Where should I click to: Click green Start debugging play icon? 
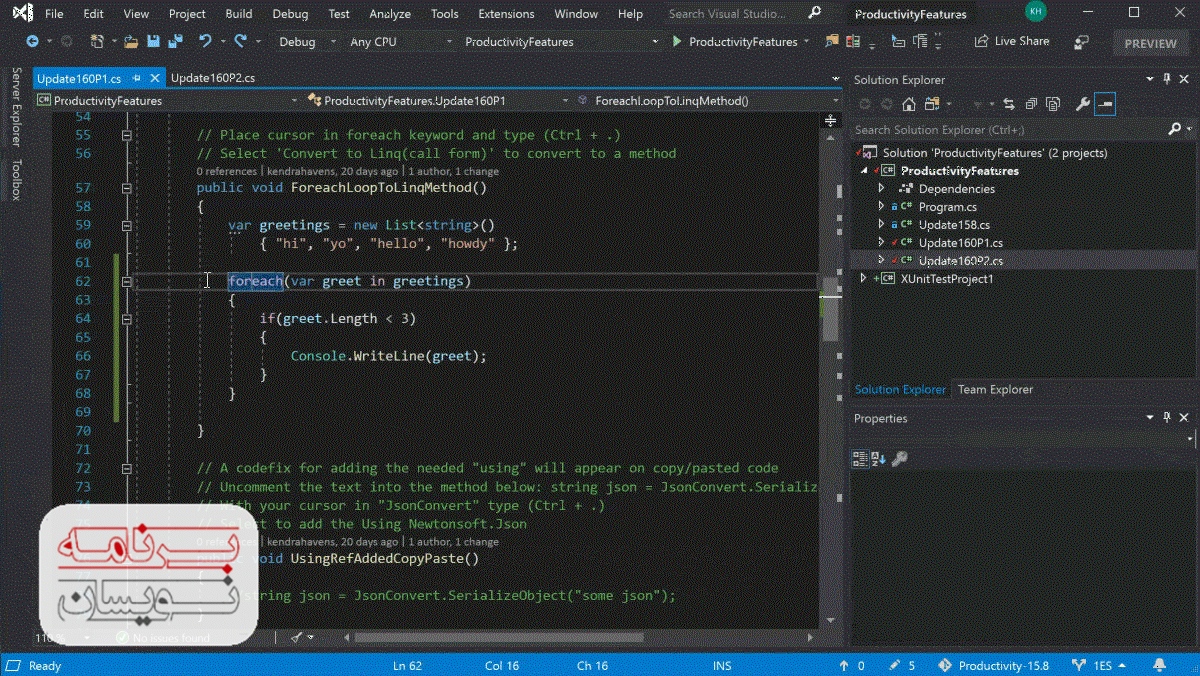click(677, 42)
